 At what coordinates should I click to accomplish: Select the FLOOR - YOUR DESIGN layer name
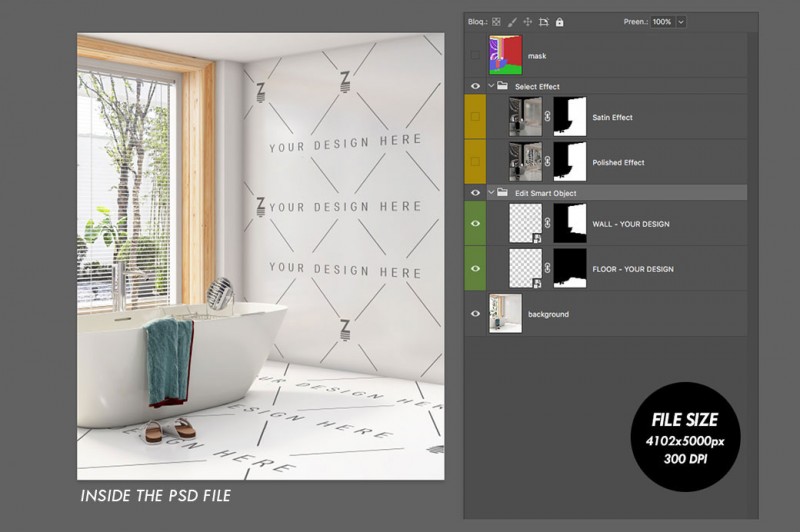click(x=632, y=269)
